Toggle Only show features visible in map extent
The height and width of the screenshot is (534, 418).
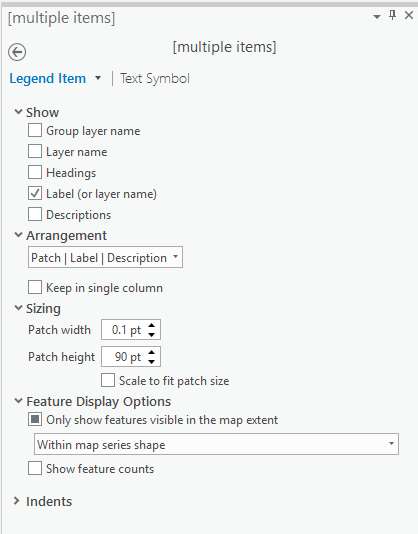click(35, 420)
